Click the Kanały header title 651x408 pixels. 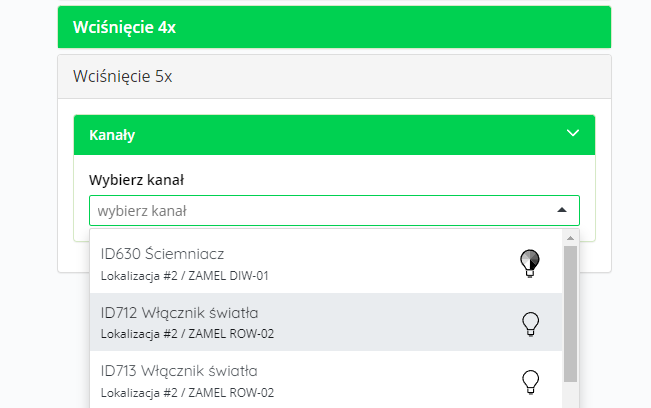112,135
